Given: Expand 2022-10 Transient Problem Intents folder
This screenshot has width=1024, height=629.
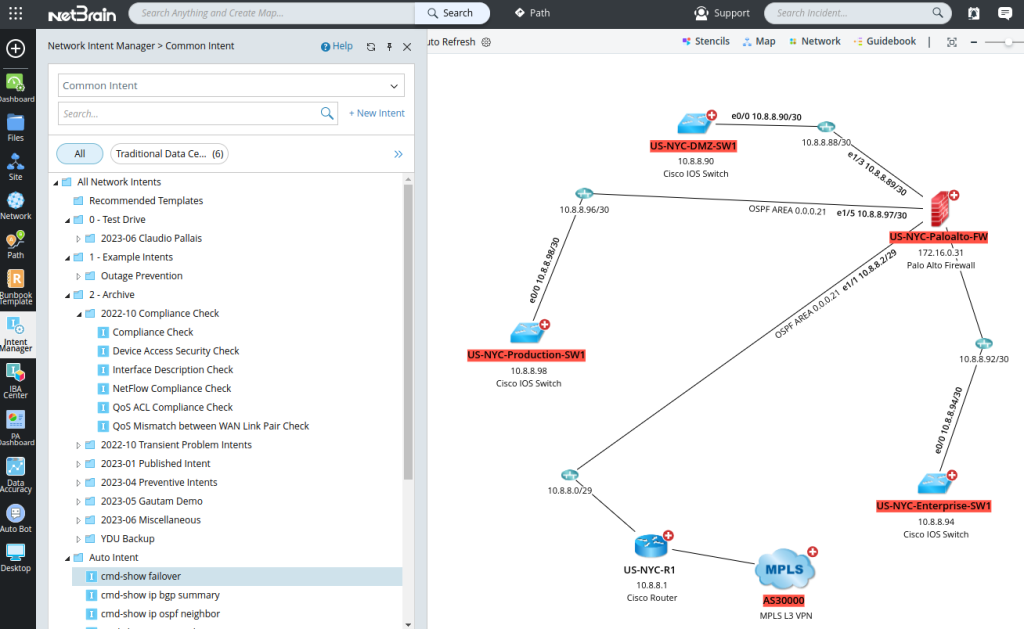Looking at the screenshot, I should coord(78,445).
